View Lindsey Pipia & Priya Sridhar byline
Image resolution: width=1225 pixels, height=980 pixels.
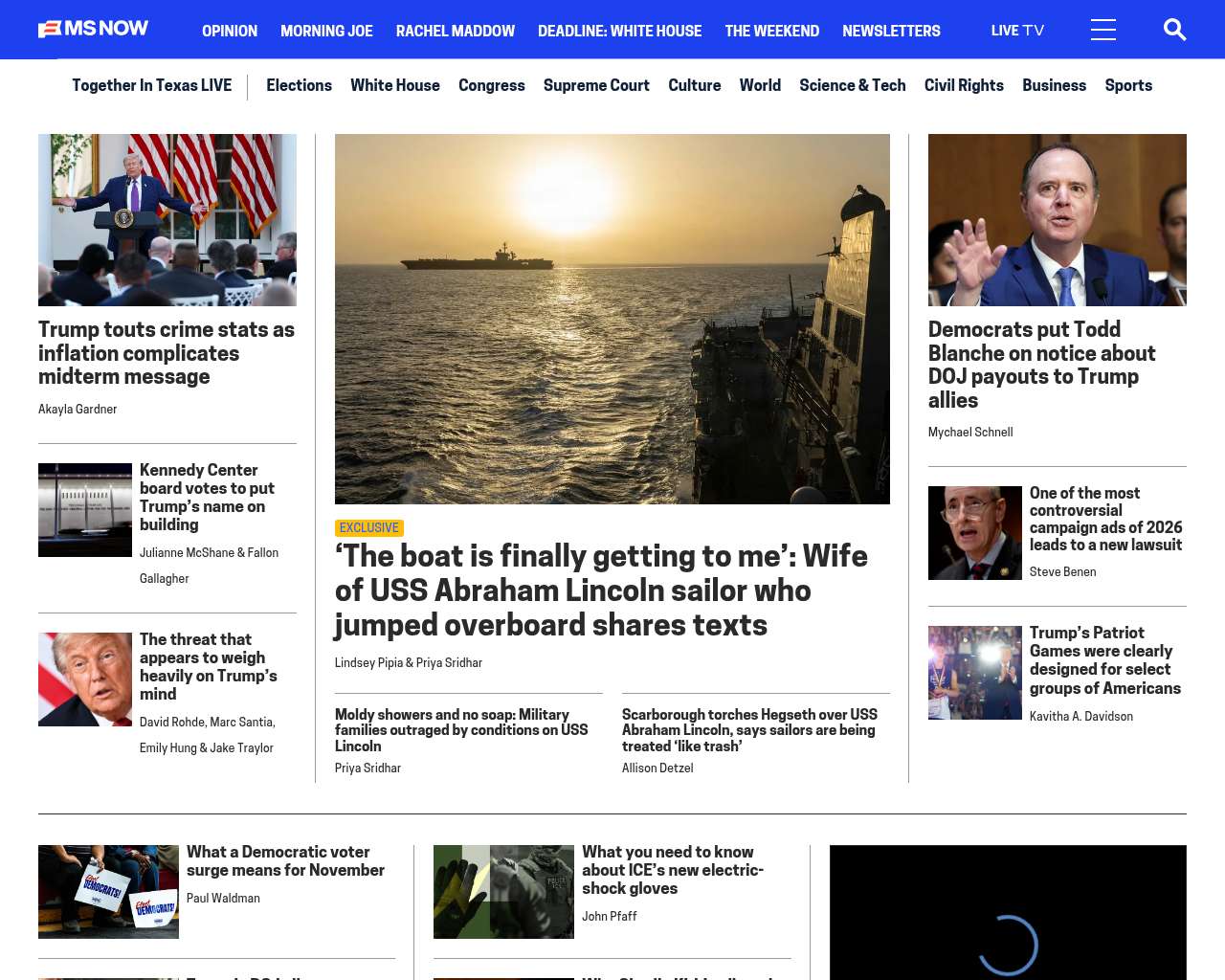[409, 663]
